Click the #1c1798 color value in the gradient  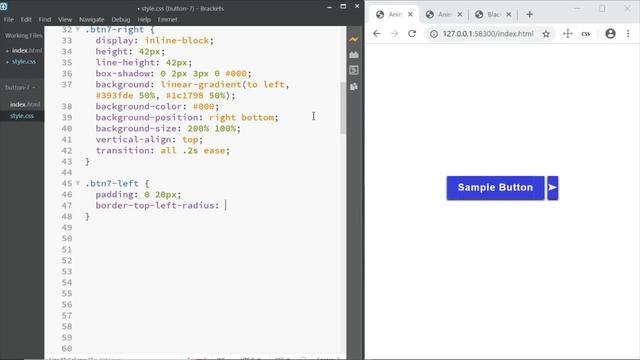184,96
